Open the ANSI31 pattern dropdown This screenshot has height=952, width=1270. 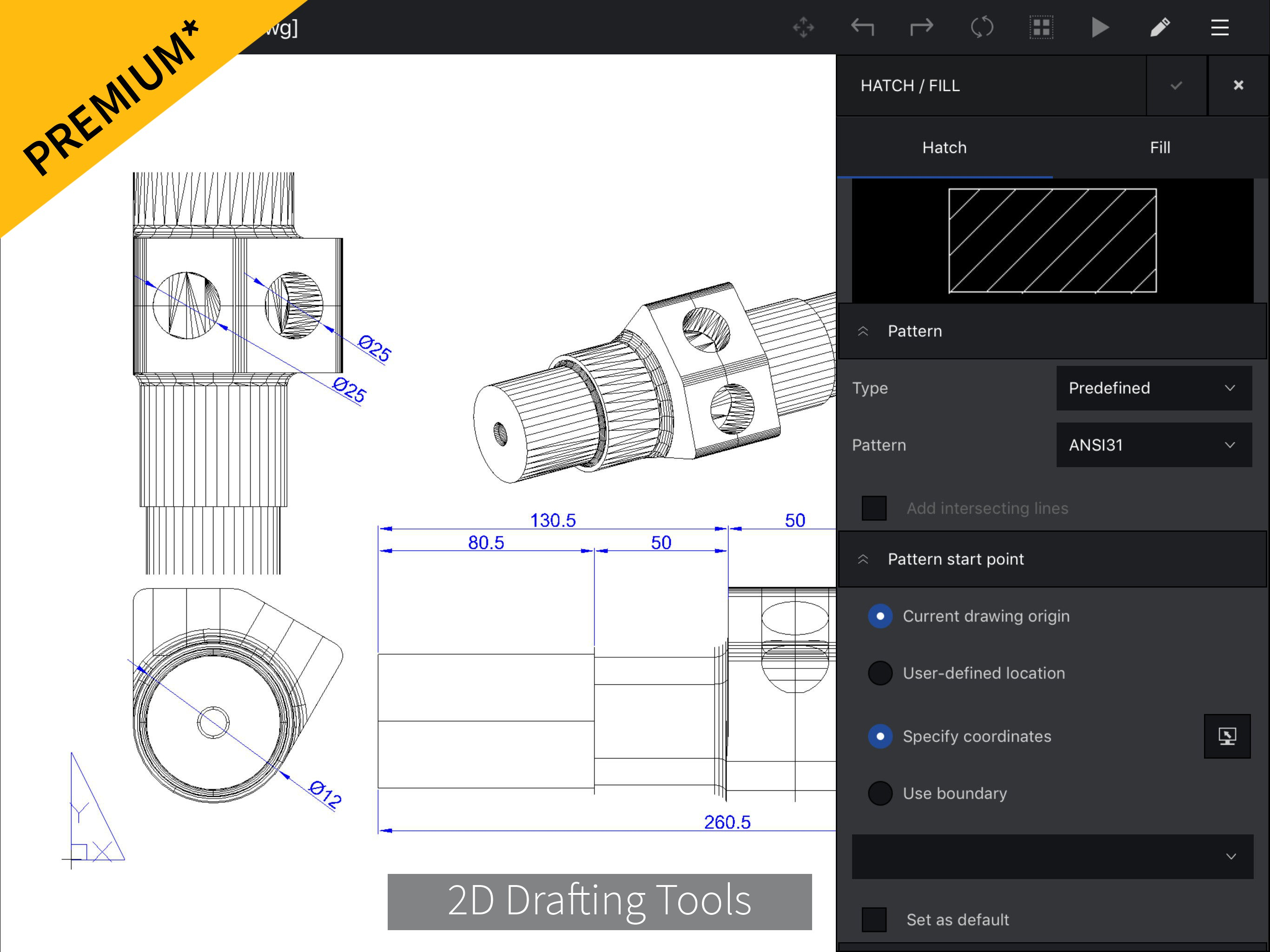click(x=1153, y=445)
